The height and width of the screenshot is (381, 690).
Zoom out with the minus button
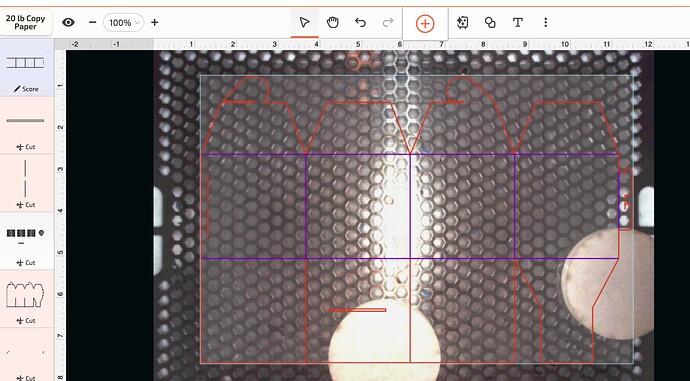click(92, 22)
